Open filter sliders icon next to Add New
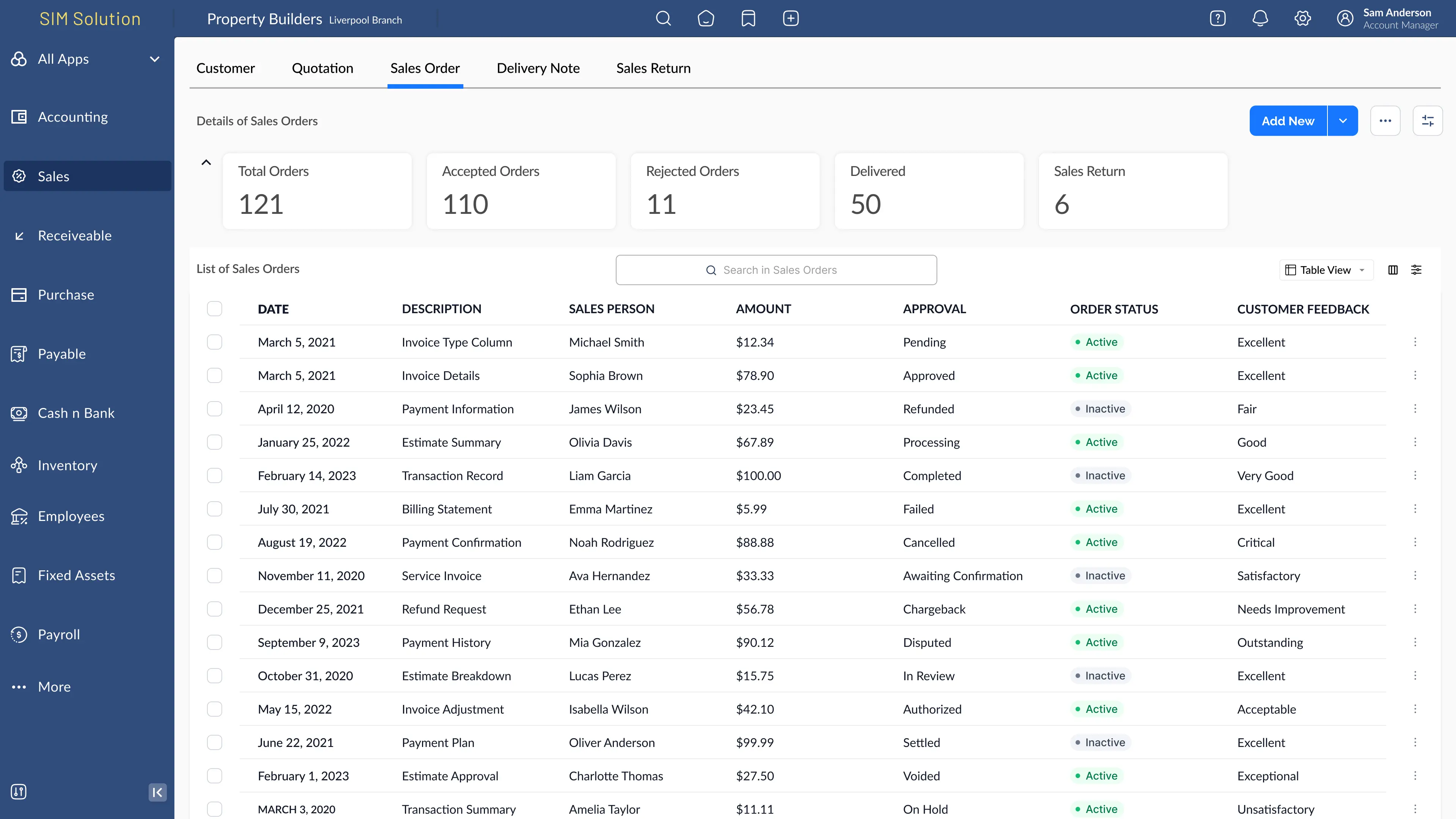1456x819 pixels. [1427, 121]
